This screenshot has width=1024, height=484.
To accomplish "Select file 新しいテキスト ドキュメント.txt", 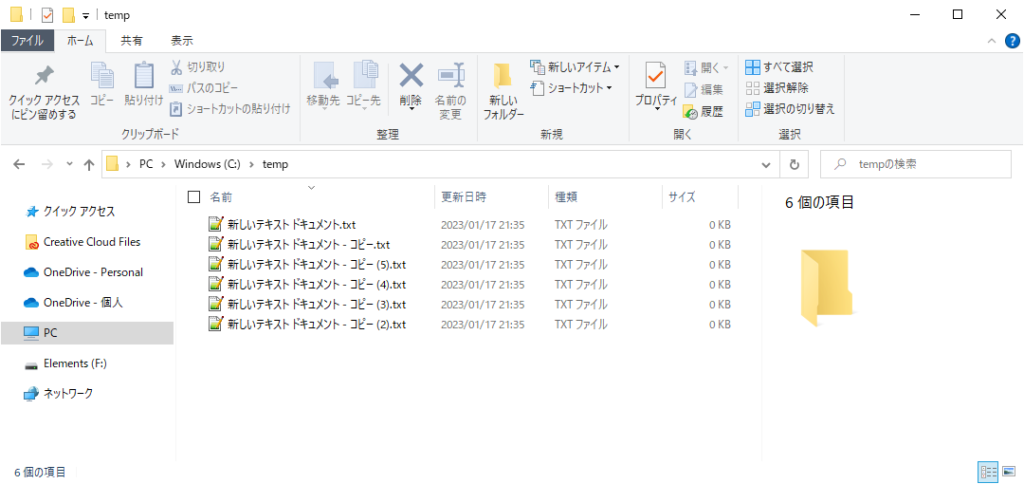I will pos(281,225).
